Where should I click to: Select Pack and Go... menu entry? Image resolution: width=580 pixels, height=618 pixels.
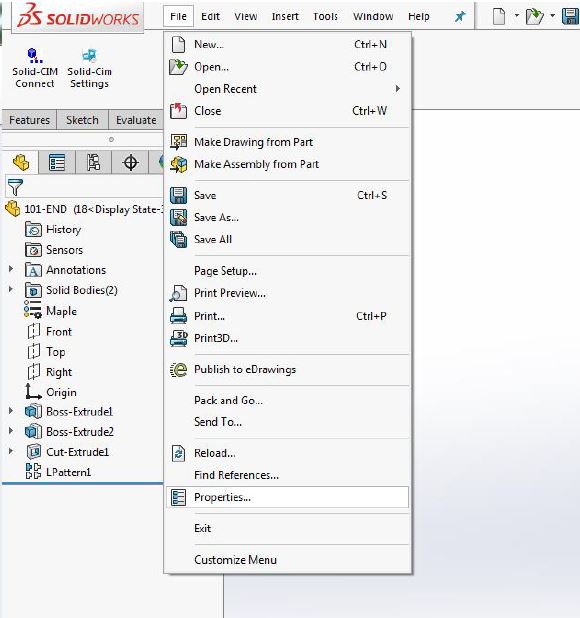coord(288,400)
